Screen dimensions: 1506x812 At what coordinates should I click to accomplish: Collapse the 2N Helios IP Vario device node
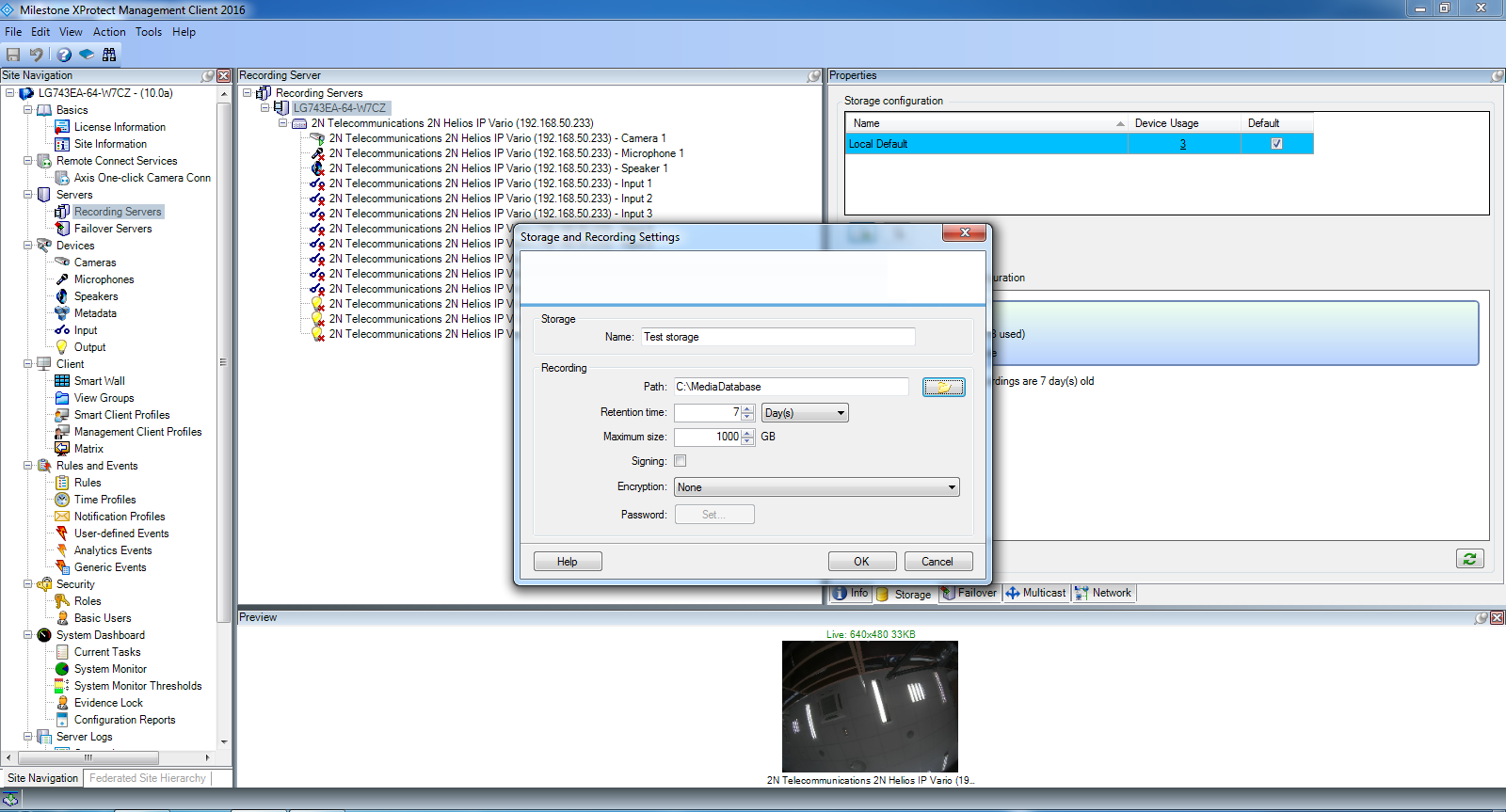click(x=282, y=123)
